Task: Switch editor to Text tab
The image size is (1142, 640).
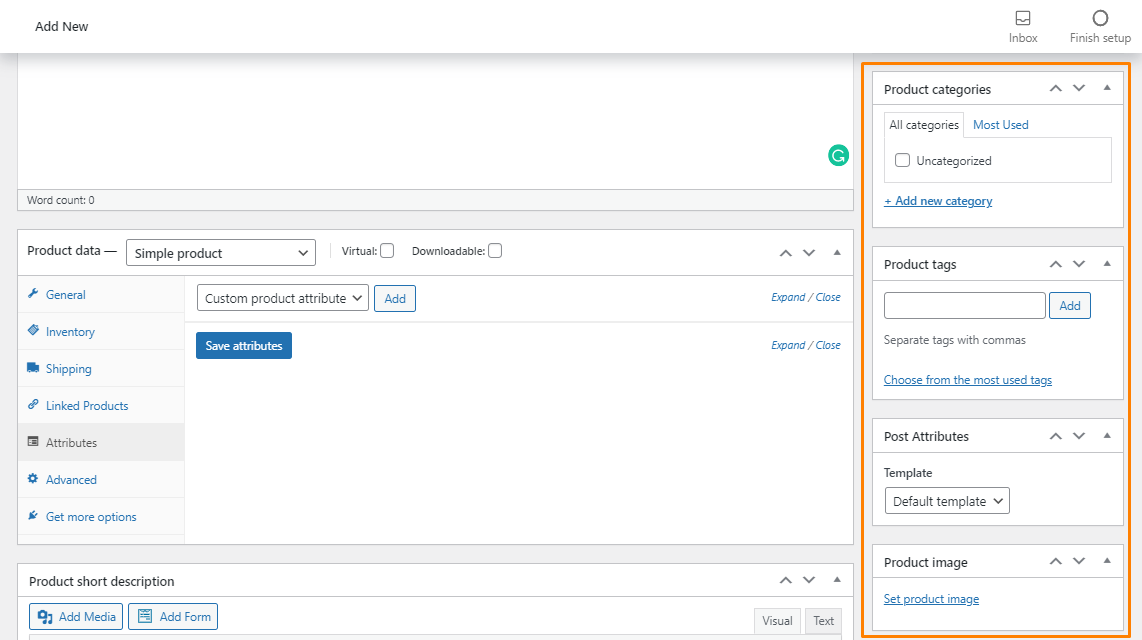Action: click(824, 620)
